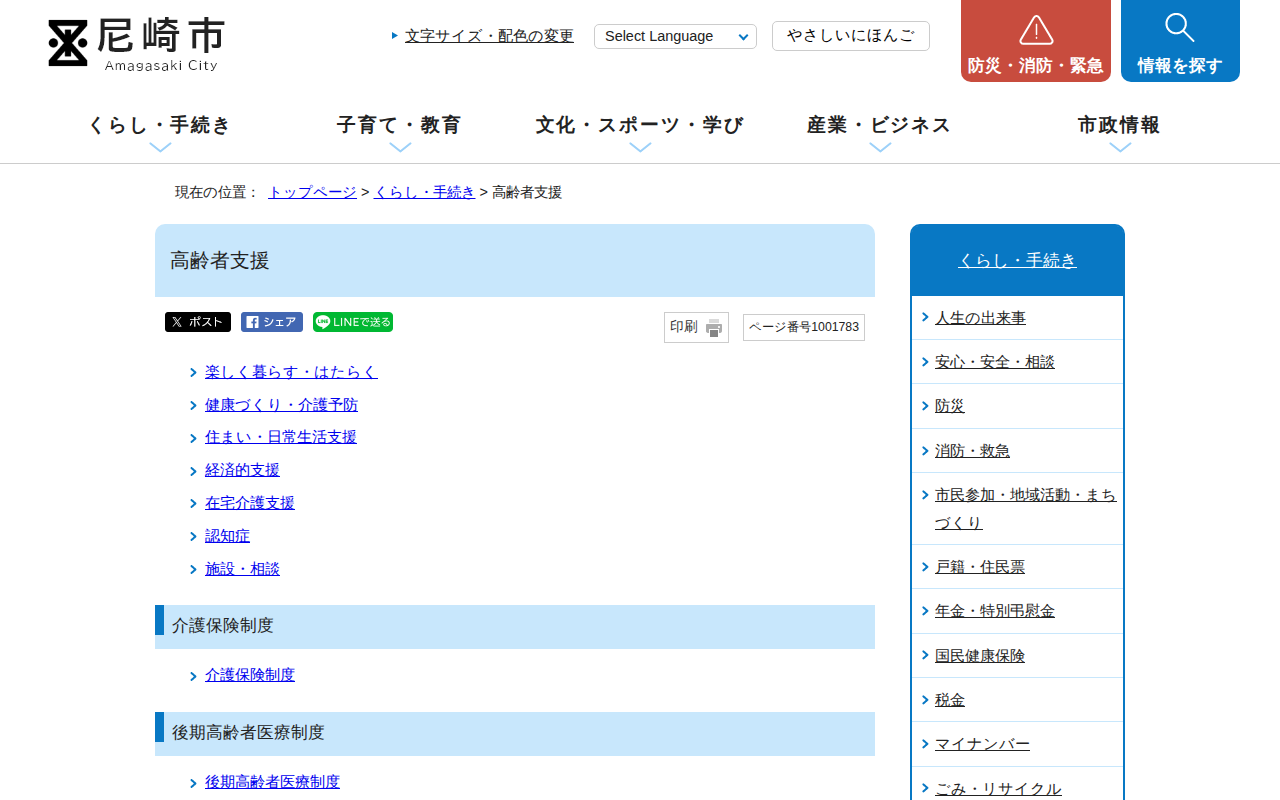Share page with X post button
The image size is (1280, 800).
point(198,322)
